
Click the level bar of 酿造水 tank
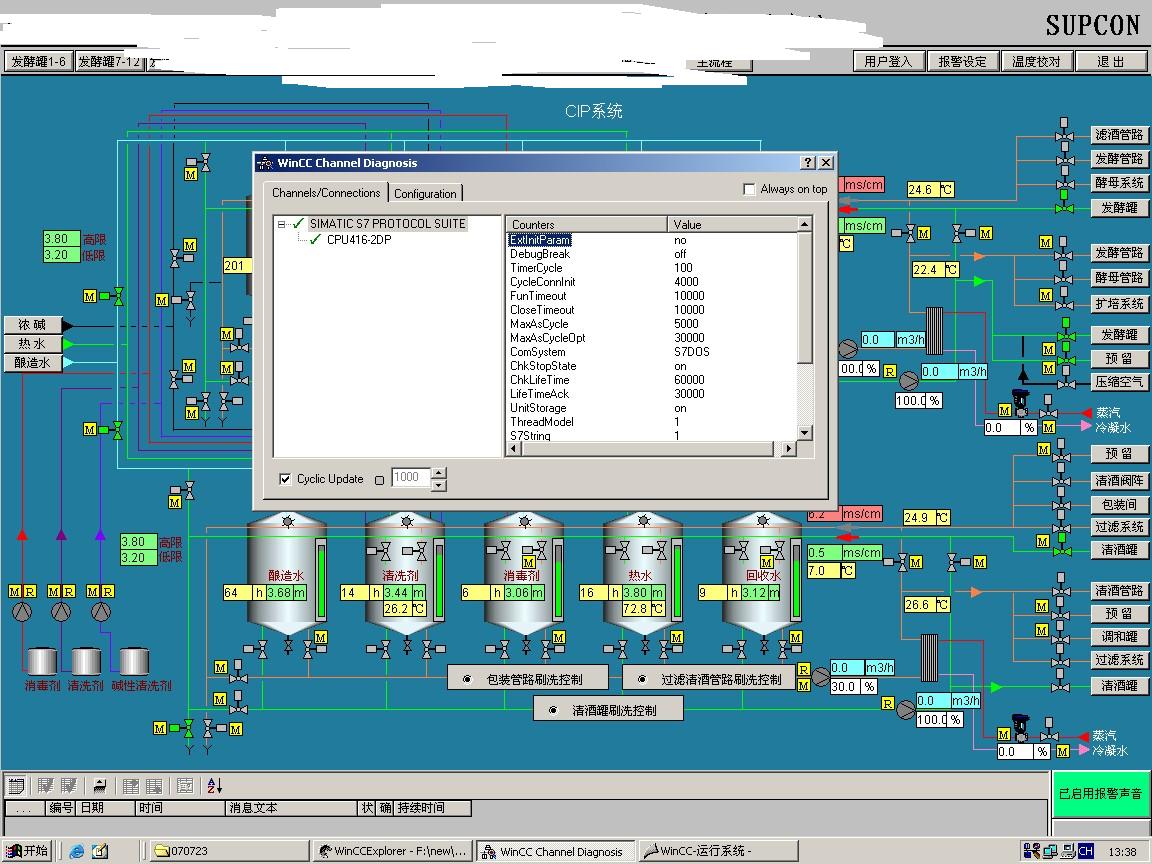point(321,579)
